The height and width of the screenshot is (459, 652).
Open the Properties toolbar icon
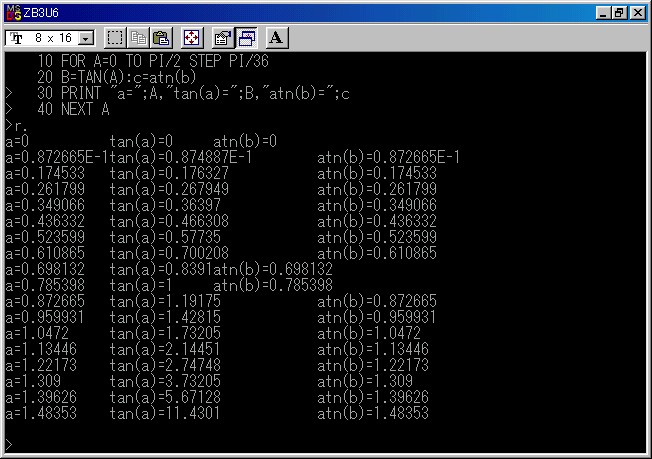click(222, 38)
